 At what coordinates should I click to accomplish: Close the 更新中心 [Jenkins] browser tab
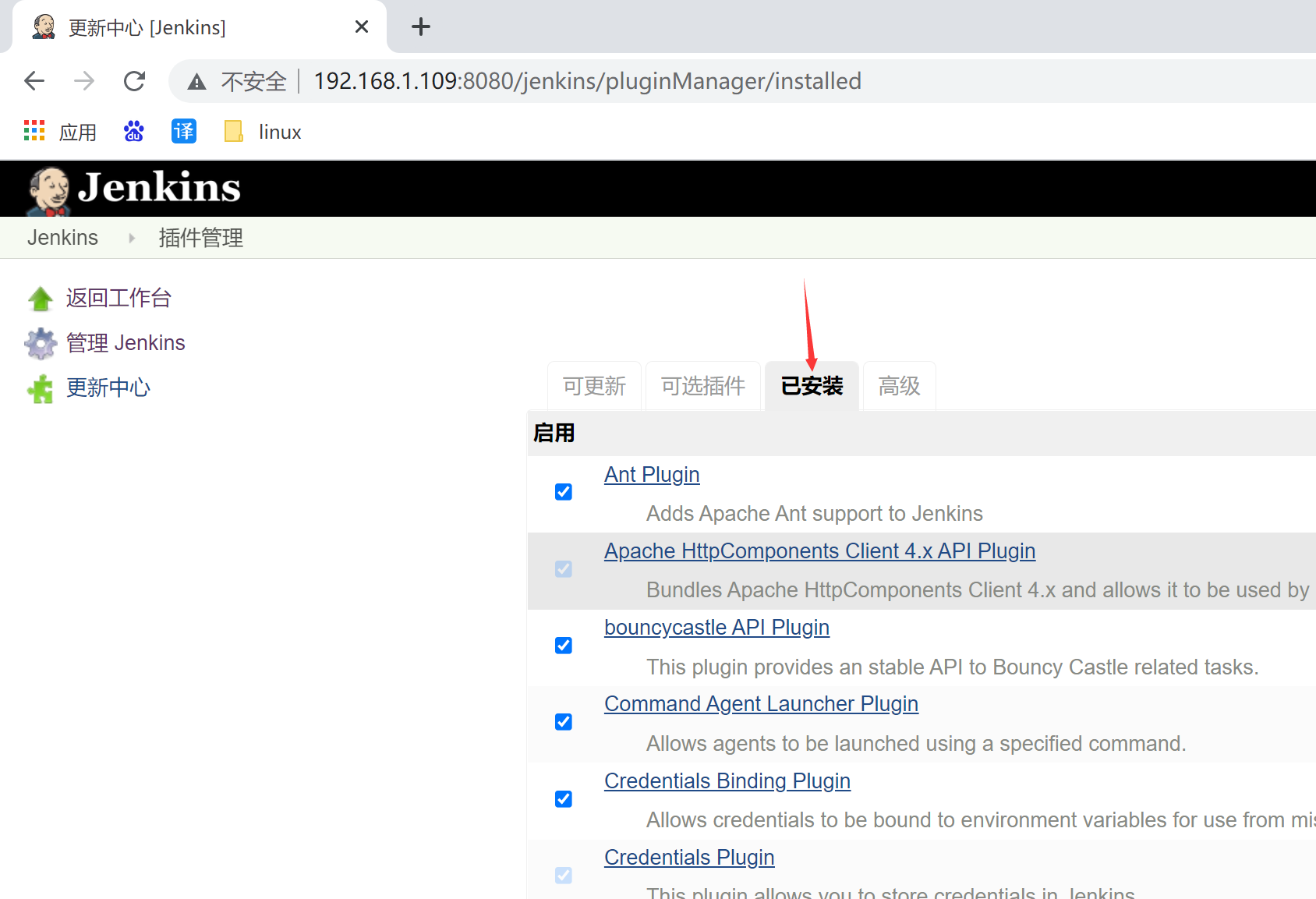(x=362, y=27)
